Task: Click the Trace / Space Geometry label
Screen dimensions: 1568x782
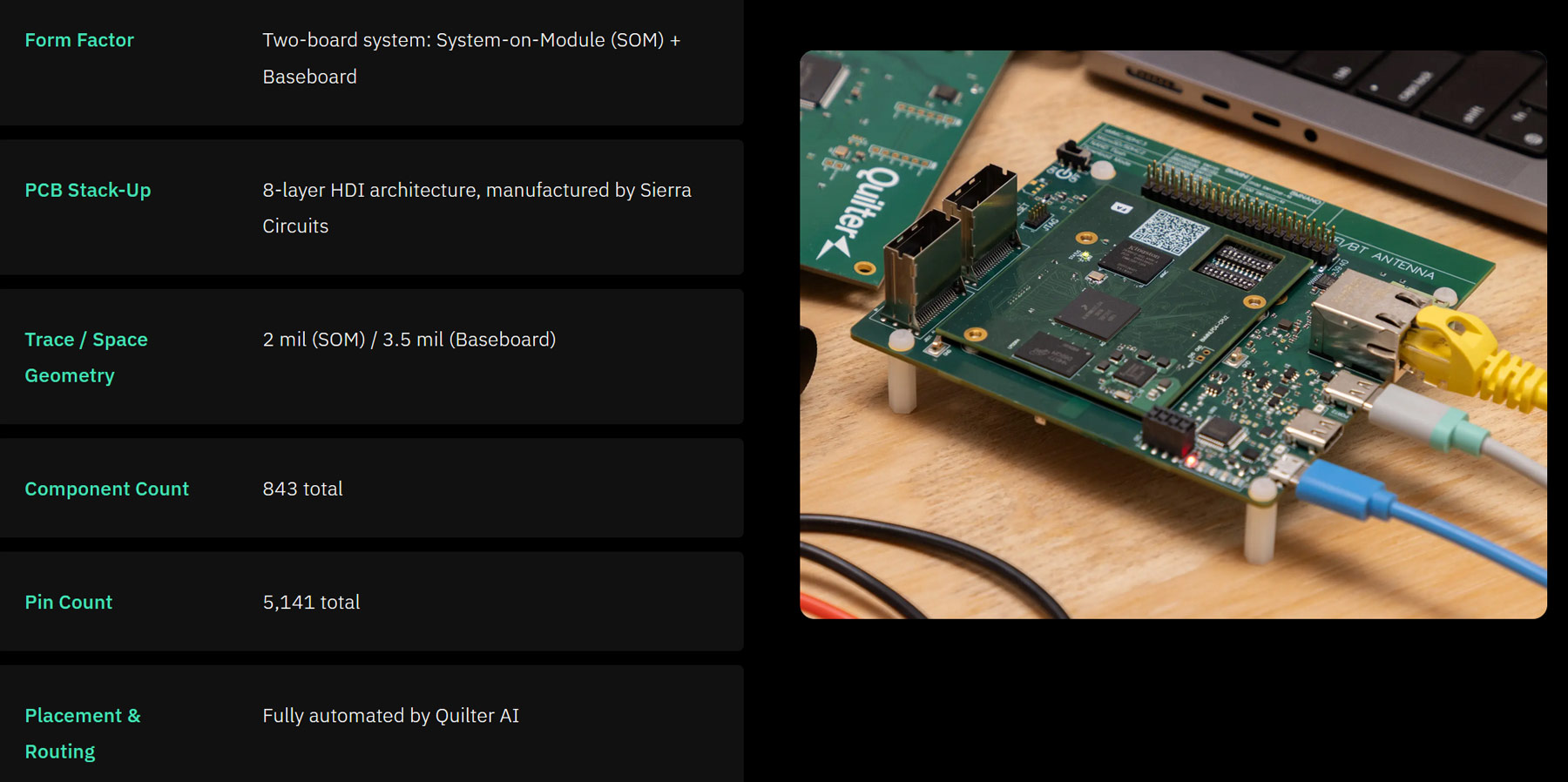Action: (x=85, y=357)
